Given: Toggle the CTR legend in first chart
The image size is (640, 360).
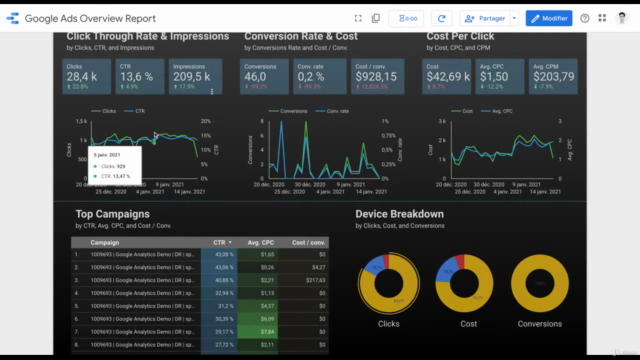Looking at the screenshot, I should coord(135,111).
